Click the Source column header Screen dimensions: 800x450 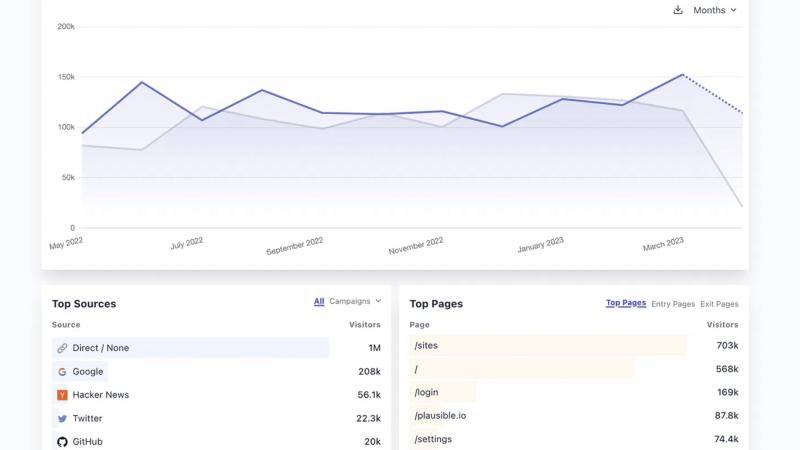(66, 324)
